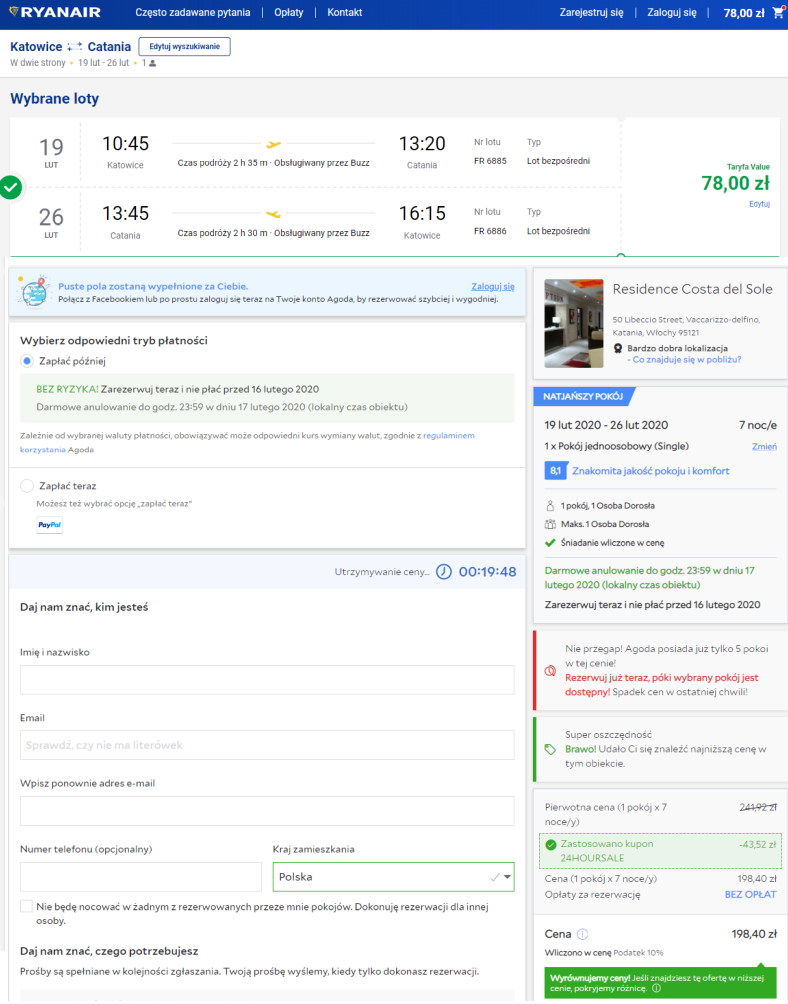This screenshot has width=788, height=1004.
Task: Click the Edytuj link under the fare price
Action: click(x=759, y=204)
